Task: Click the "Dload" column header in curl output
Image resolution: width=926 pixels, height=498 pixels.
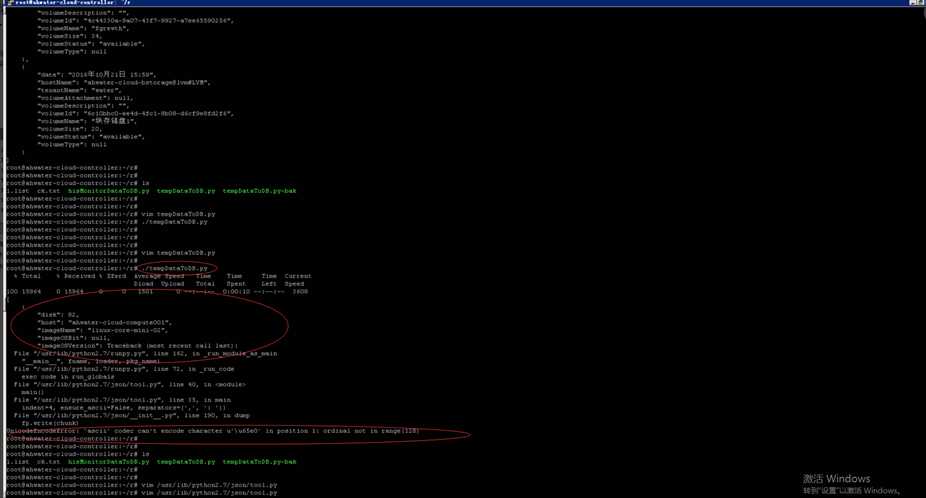Action: point(144,284)
